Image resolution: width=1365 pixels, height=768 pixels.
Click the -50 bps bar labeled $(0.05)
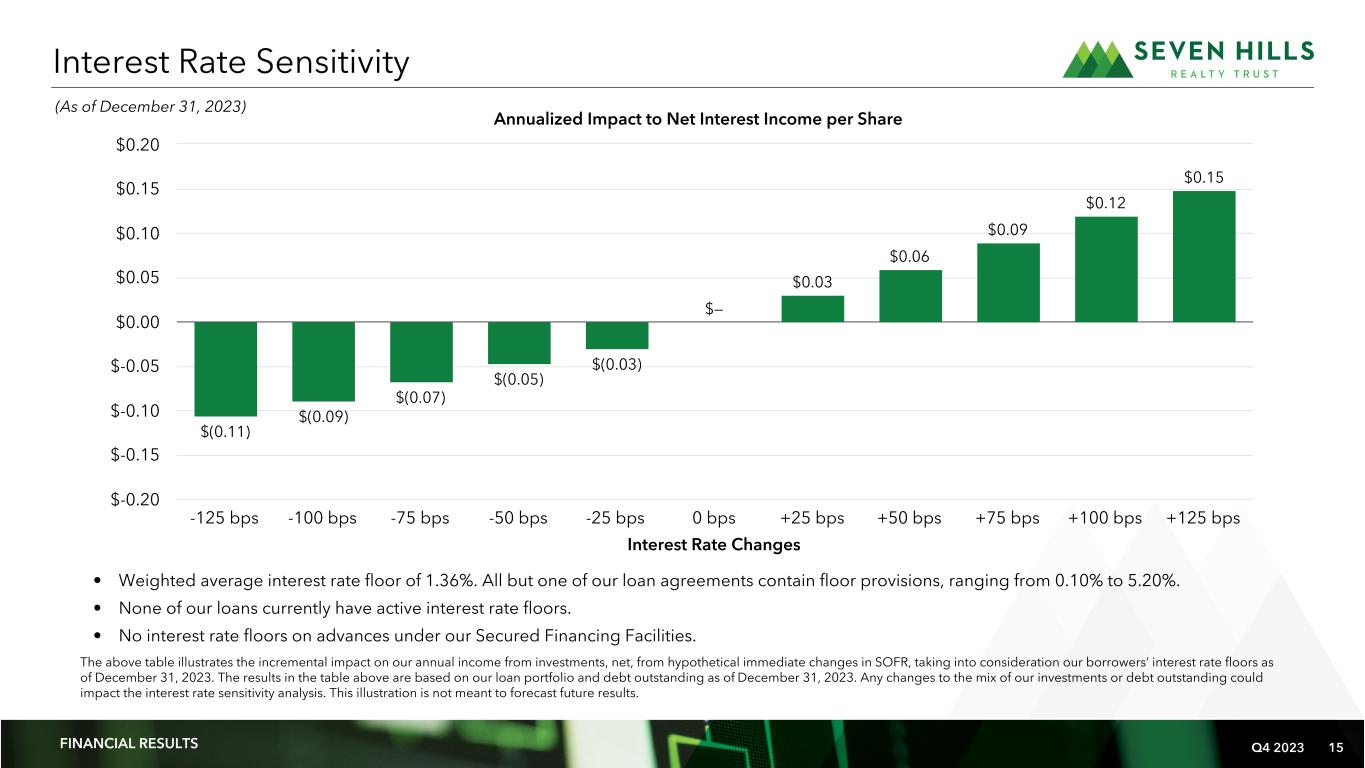pyautogui.click(x=519, y=343)
